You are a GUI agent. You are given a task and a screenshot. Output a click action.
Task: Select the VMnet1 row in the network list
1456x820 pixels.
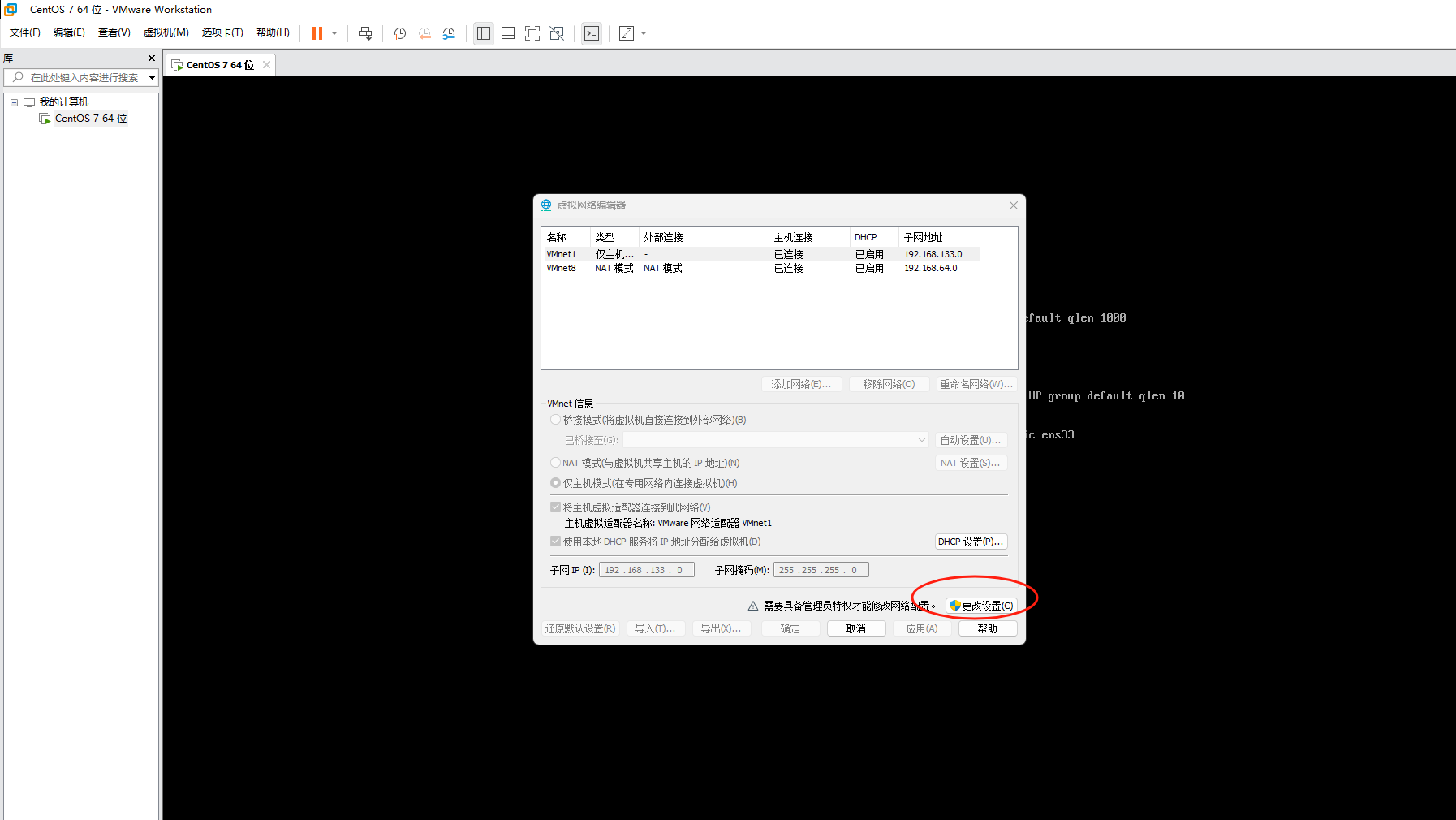(x=760, y=254)
